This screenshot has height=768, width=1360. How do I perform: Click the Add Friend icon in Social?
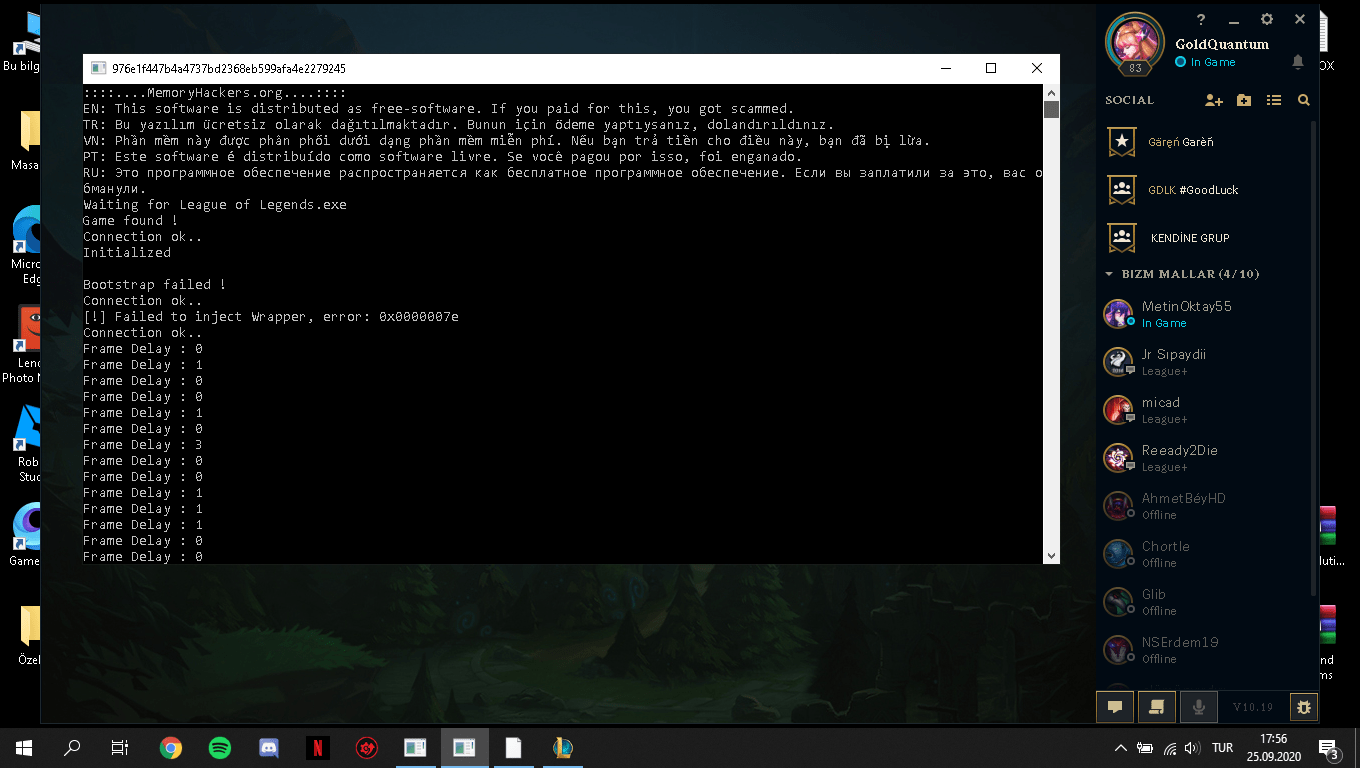(x=1214, y=100)
